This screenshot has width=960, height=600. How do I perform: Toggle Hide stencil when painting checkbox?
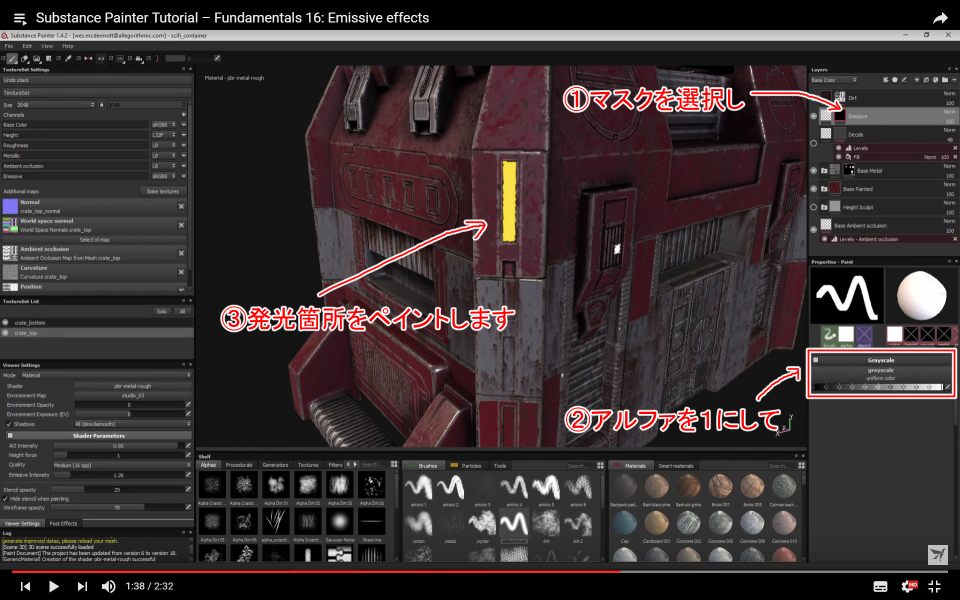click(x=6, y=499)
